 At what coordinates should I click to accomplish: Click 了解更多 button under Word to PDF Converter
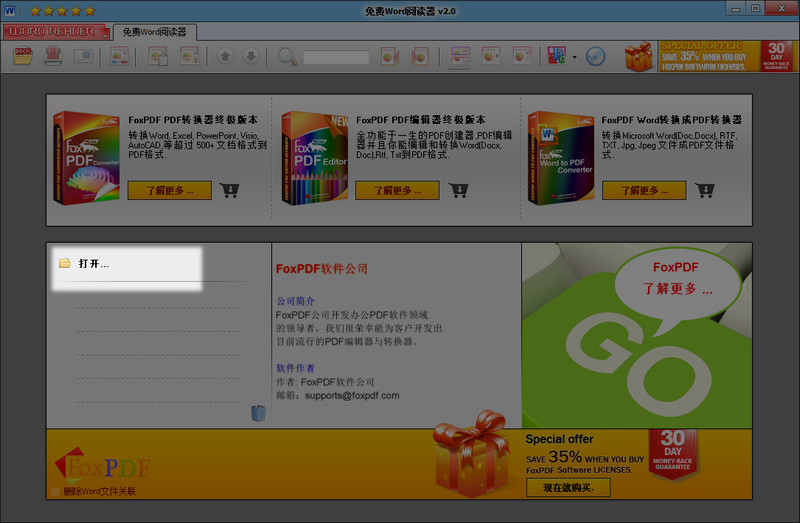point(643,190)
